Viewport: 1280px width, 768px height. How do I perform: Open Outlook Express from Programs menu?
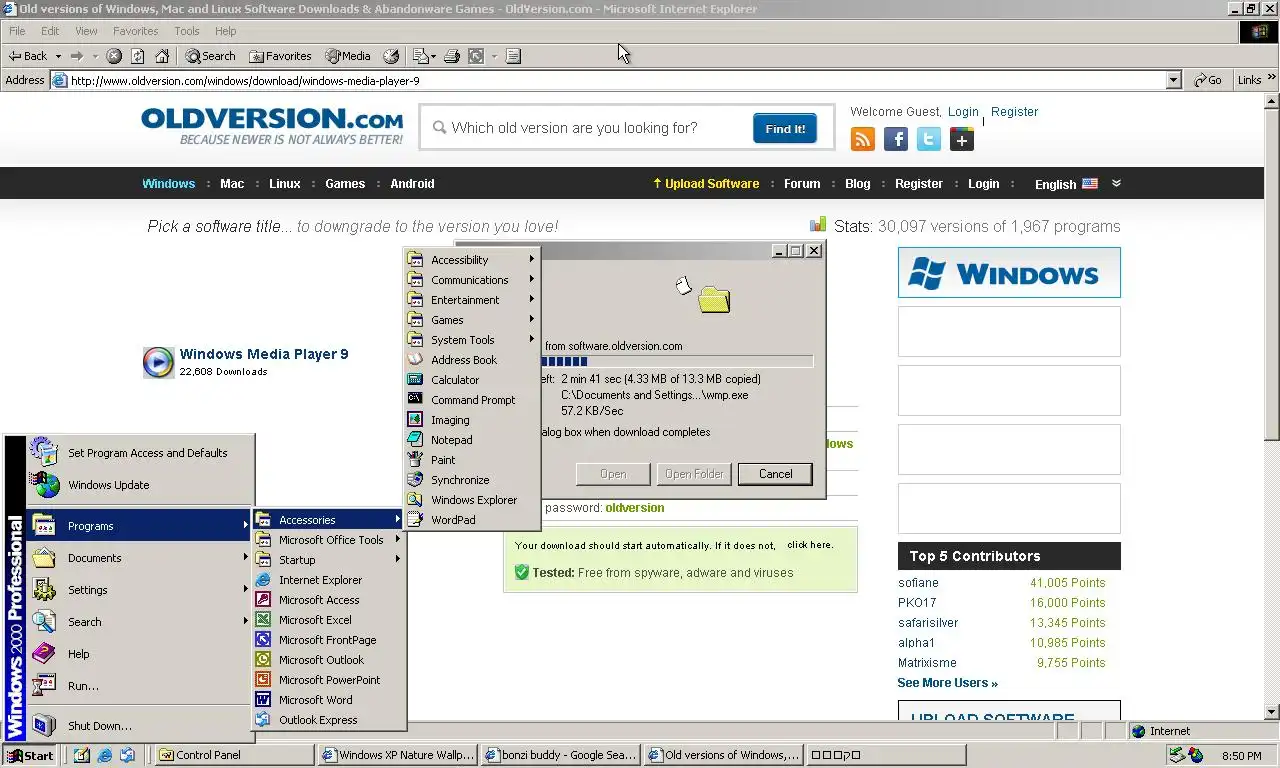click(x=329, y=720)
